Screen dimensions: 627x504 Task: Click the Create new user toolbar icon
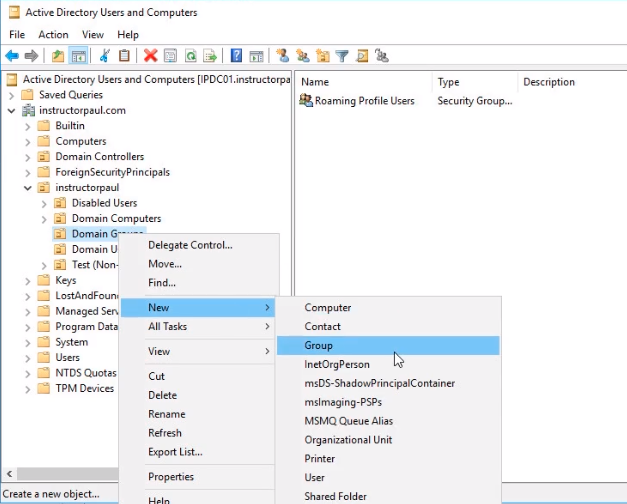point(284,56)
